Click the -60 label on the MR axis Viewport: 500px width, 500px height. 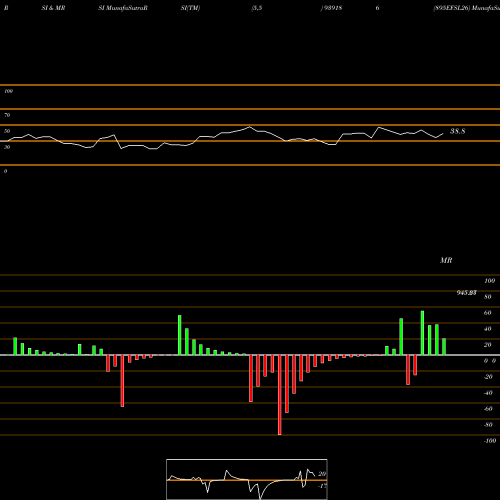click(488, 409)
